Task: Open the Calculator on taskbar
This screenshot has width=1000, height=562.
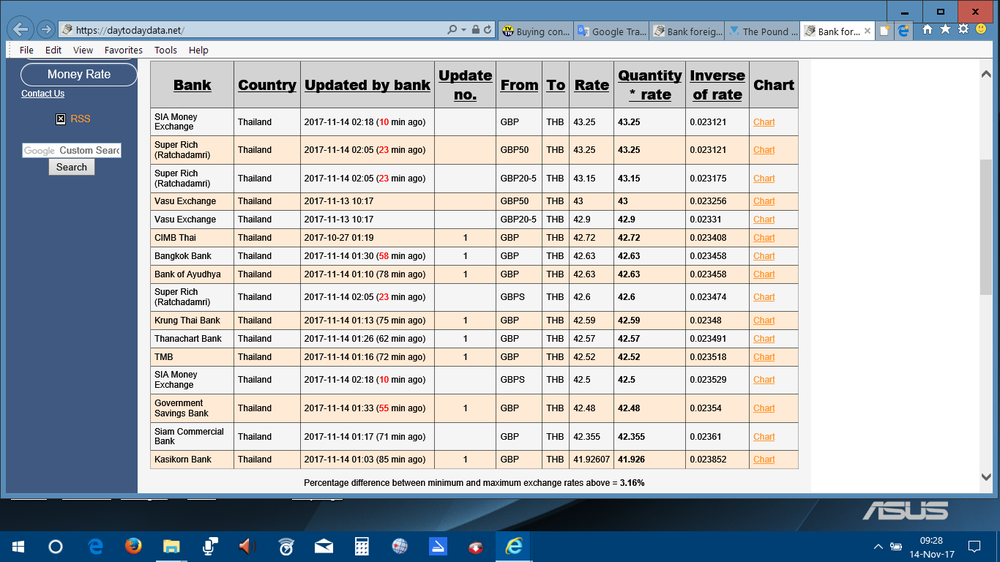Action: 362,547
